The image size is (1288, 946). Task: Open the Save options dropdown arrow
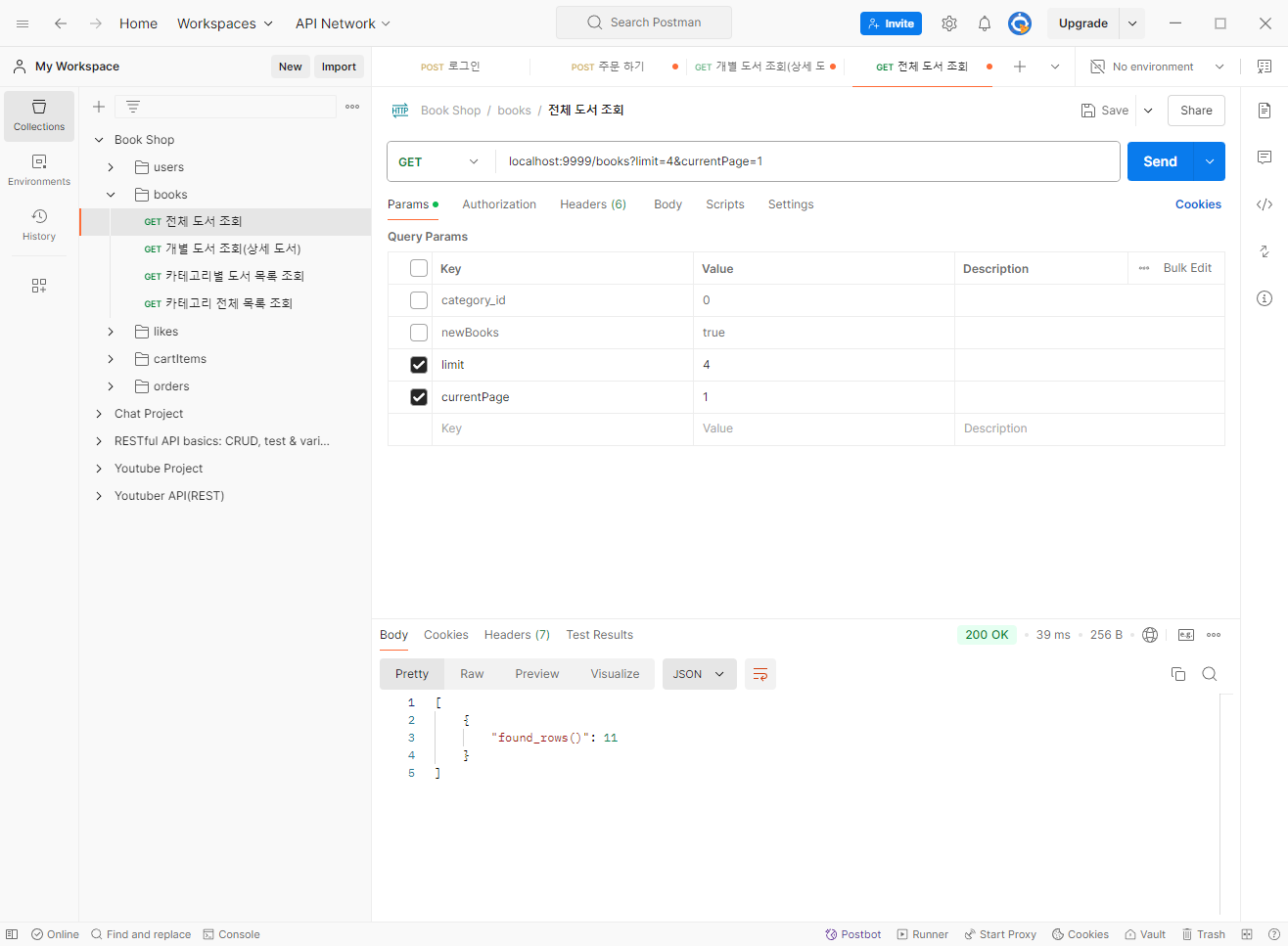(1148, 111)
